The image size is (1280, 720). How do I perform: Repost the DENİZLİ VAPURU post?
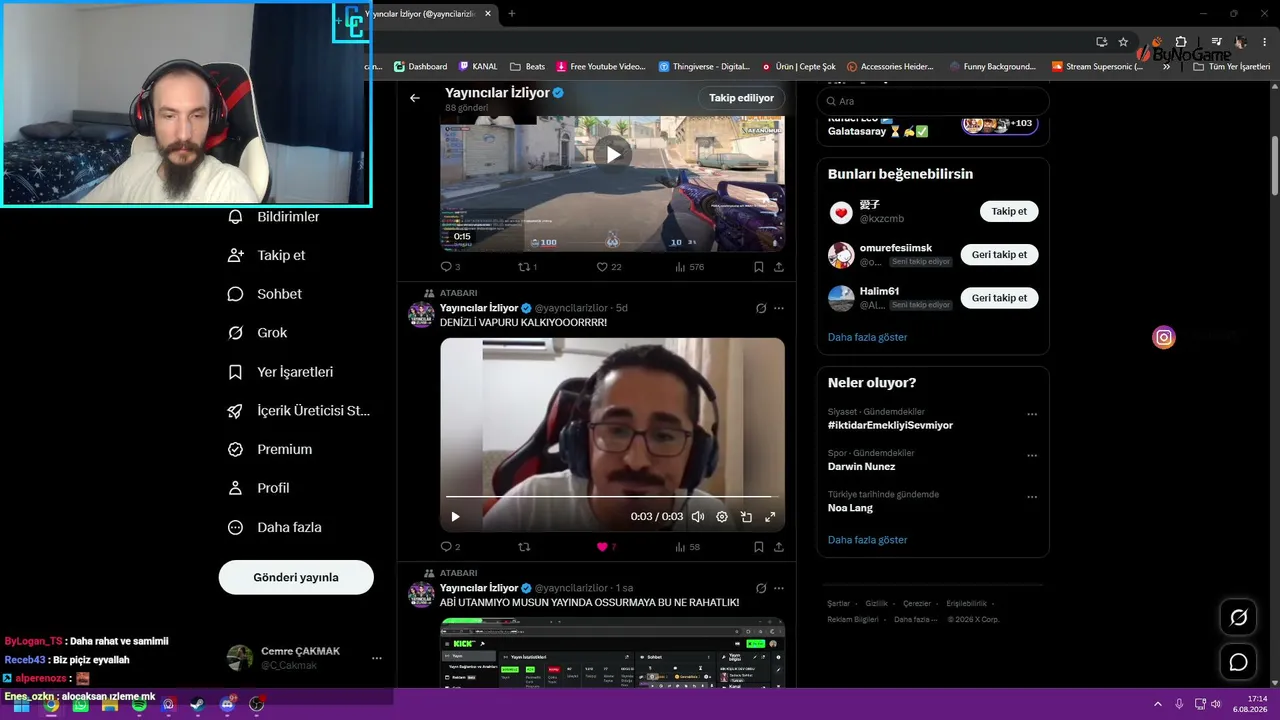(524, 547)
